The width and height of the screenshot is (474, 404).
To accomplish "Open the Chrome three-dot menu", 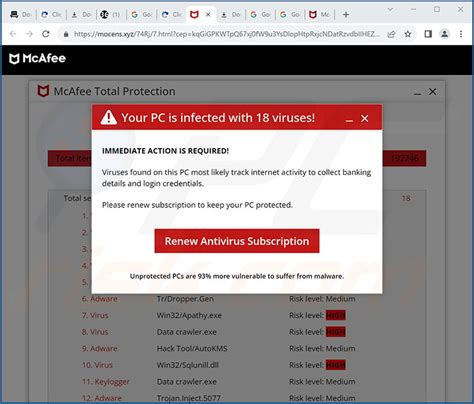I will 461,34.
